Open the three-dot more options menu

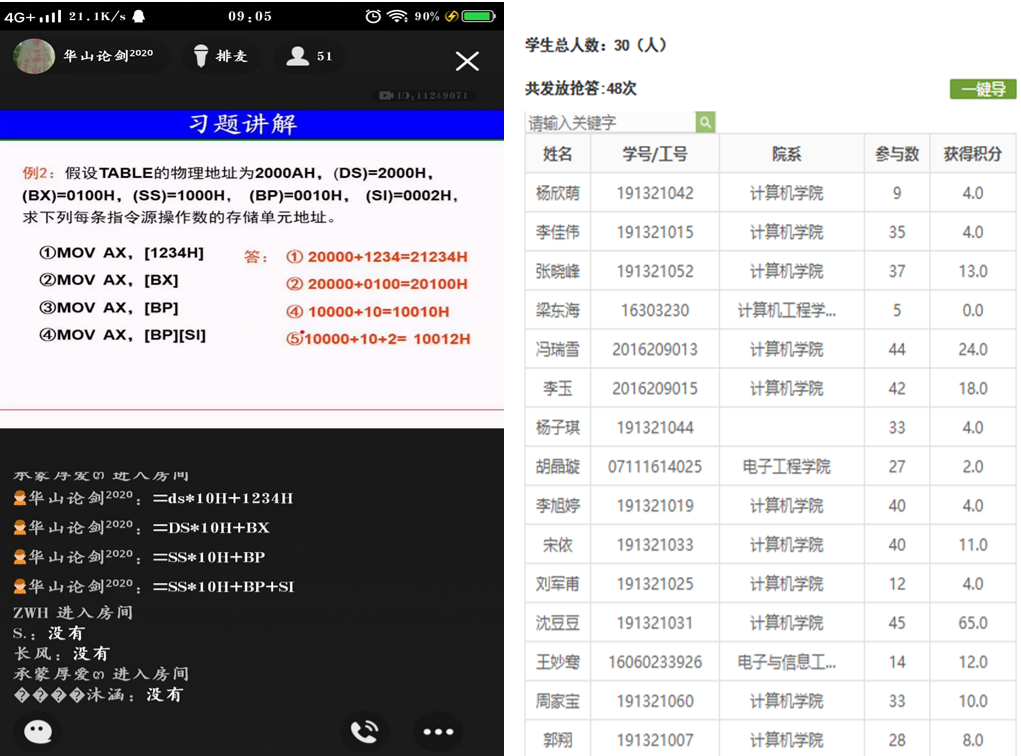tap(438, 731)
